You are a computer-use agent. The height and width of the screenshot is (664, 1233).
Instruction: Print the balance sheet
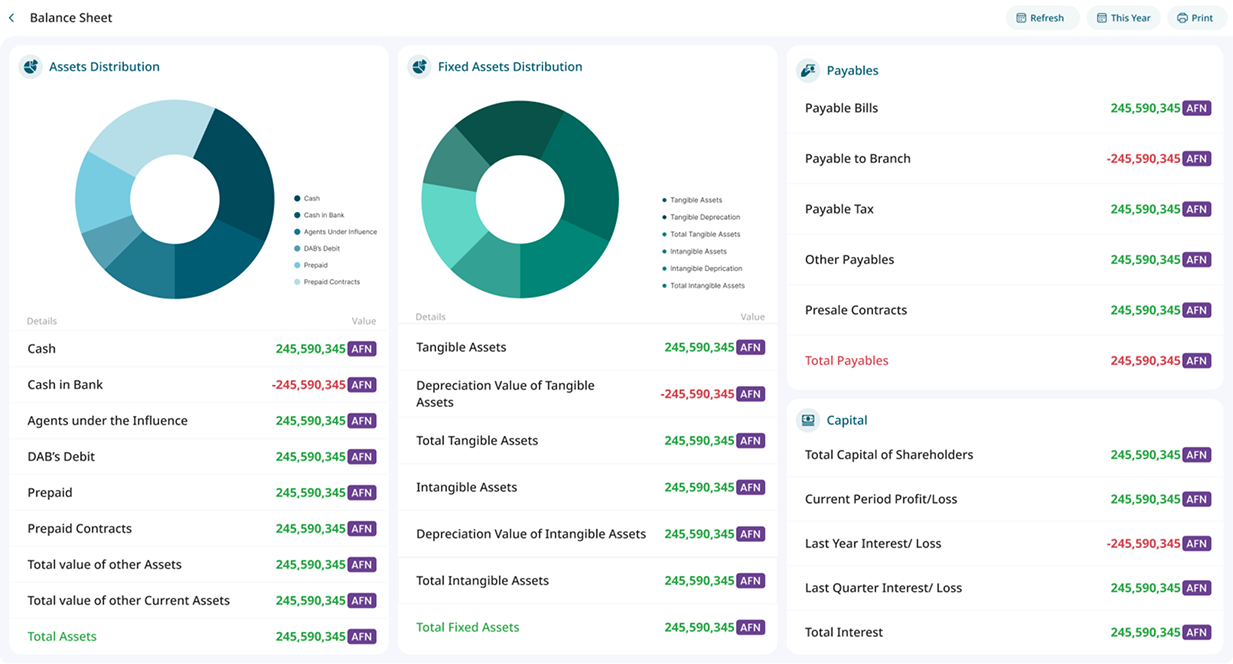click(1195, 18)
